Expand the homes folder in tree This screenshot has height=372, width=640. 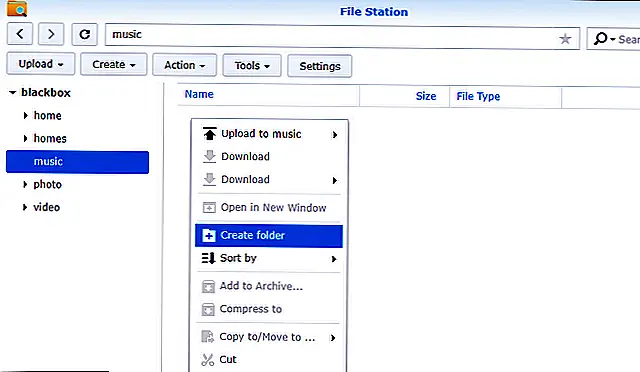click(x=25, y=138)
